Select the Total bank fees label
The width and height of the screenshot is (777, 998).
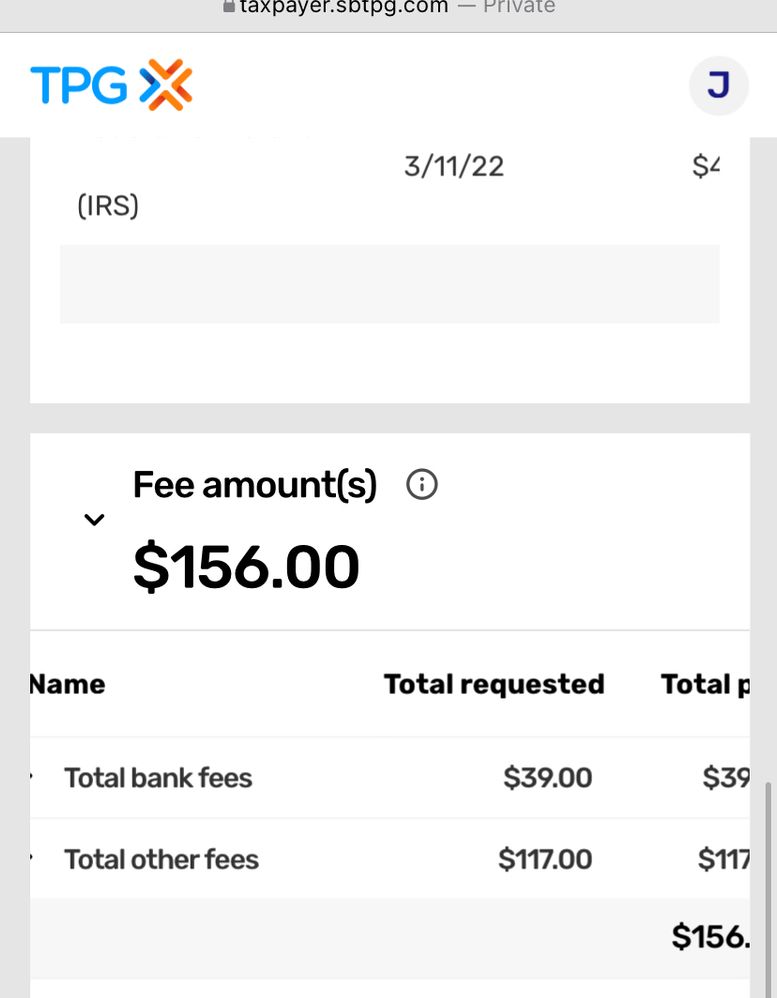158,778
